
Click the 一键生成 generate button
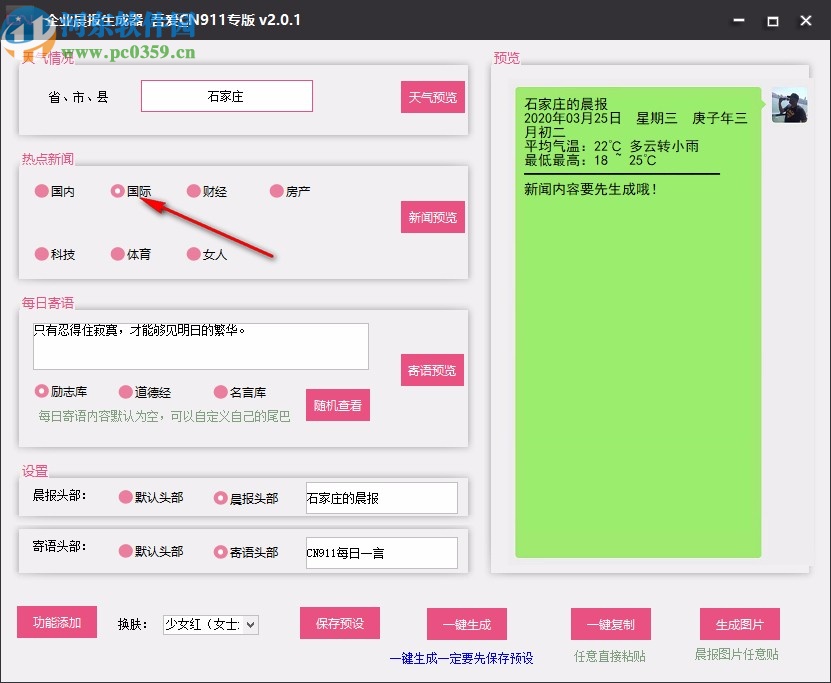point(466,623)
